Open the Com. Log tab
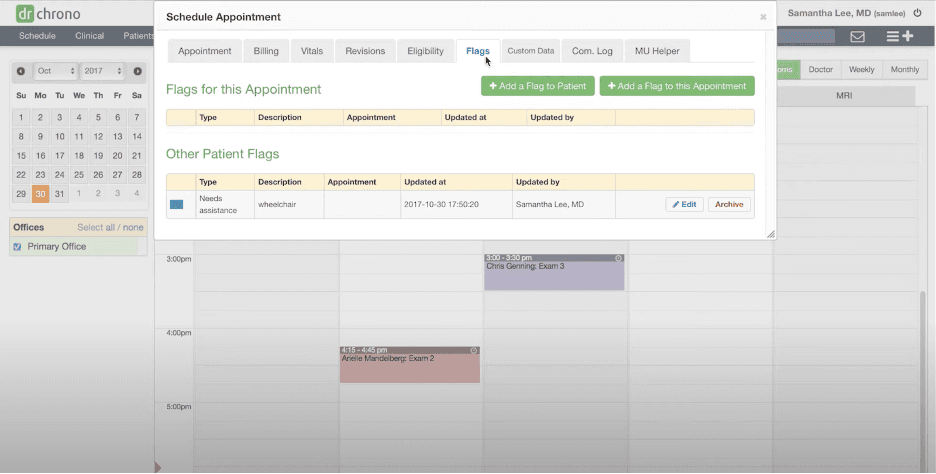Image resolution: width=936 pixels, height=474 pixels. (591, 51)
